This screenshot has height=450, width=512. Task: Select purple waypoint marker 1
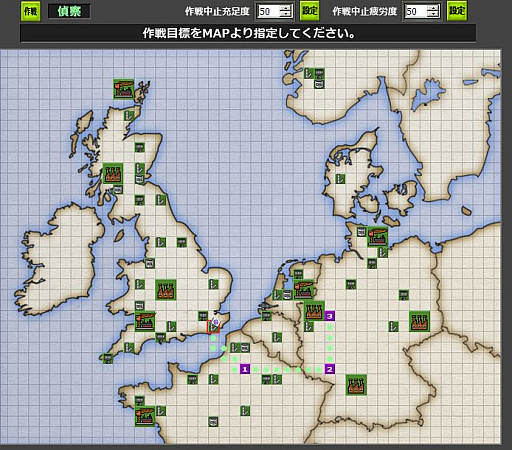pyautogui.click(x=245, y=369)
